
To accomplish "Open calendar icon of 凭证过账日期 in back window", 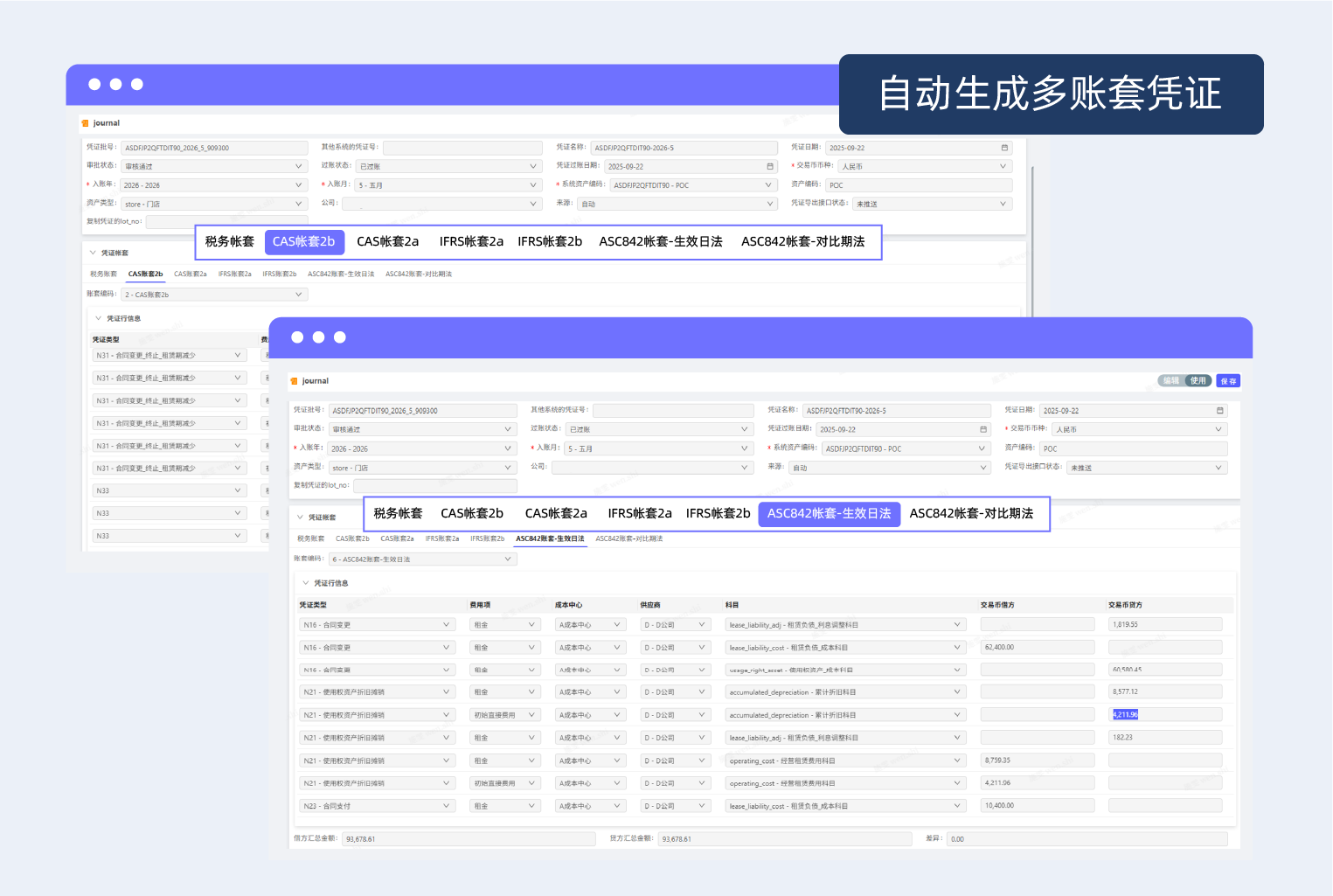I will point(770,166).
